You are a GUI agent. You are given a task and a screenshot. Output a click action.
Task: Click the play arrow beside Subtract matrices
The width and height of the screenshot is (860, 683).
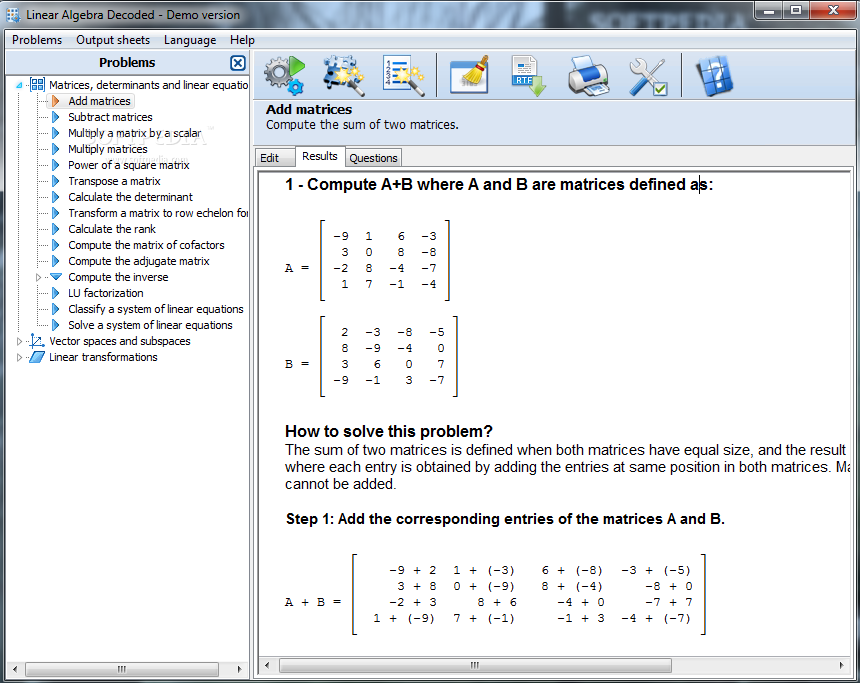click(x=55, y=117)
